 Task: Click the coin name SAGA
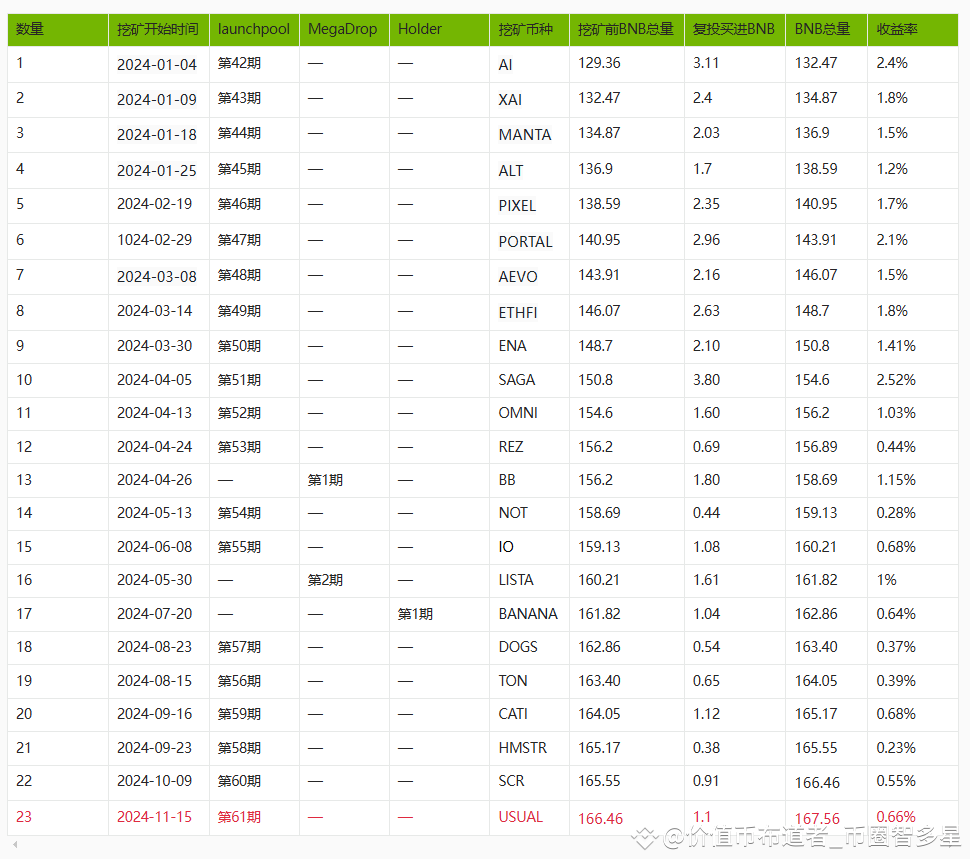click(x=517, y=380)
